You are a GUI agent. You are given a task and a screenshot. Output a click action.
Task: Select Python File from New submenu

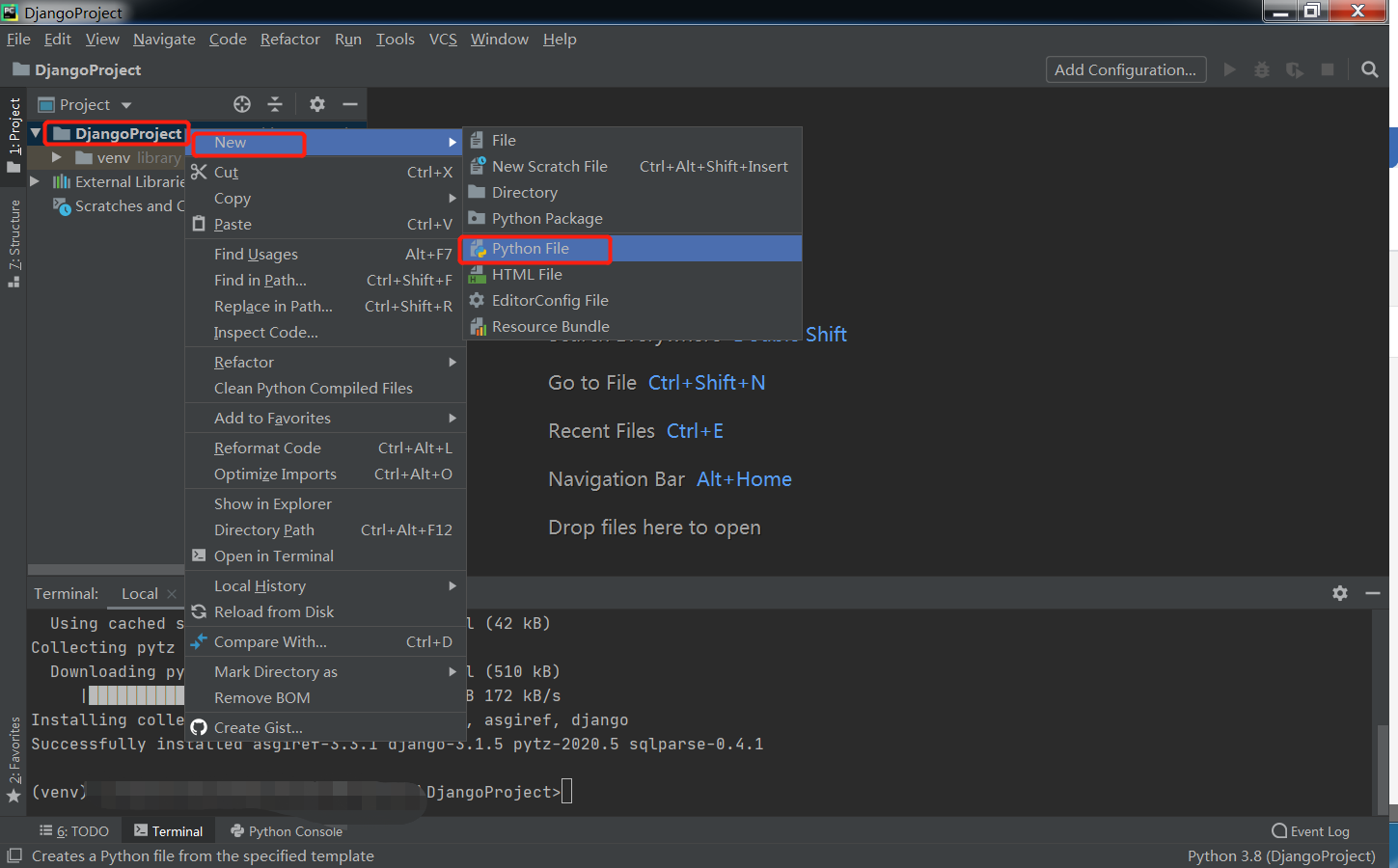(x=633, y=248)
